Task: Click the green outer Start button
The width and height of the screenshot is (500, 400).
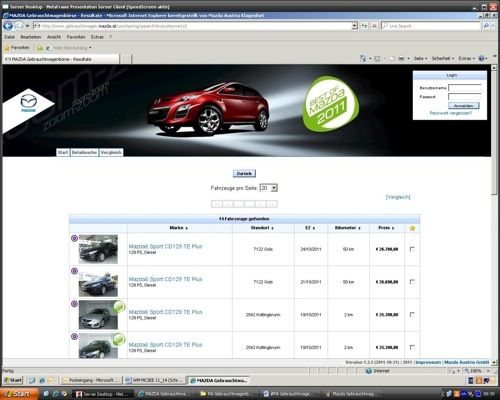Action: coord(20,394)
